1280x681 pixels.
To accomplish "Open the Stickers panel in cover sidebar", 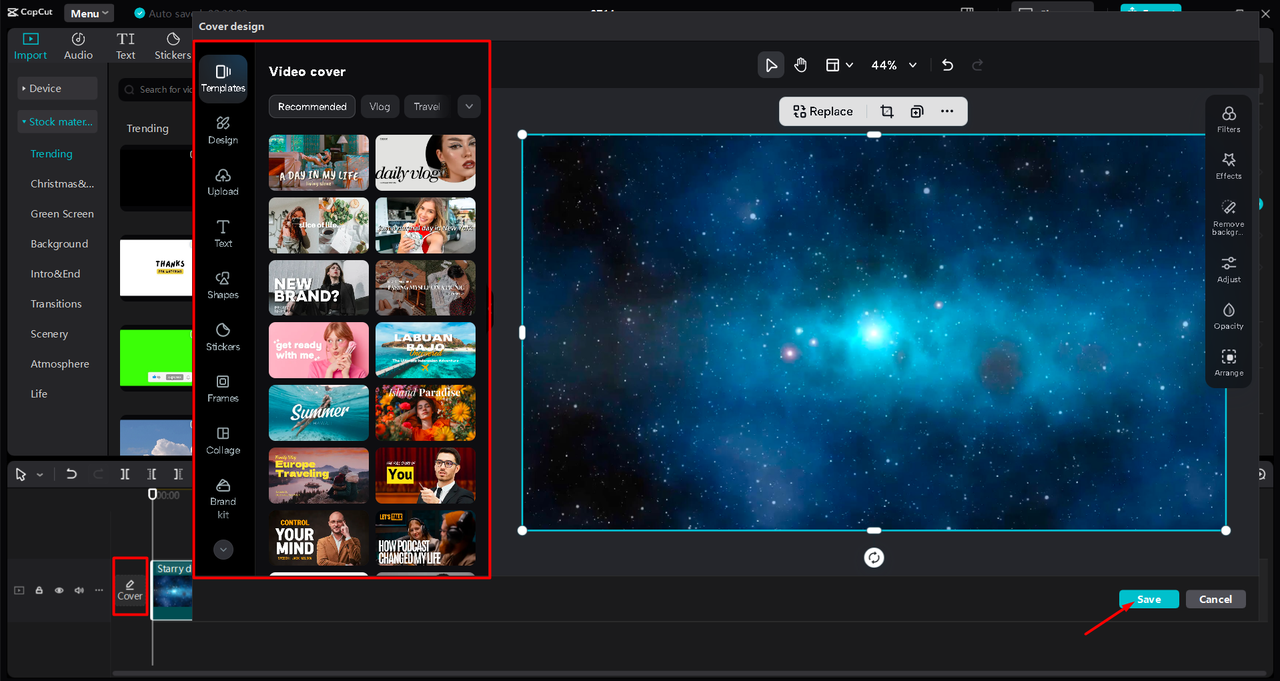I will point(223,338).
